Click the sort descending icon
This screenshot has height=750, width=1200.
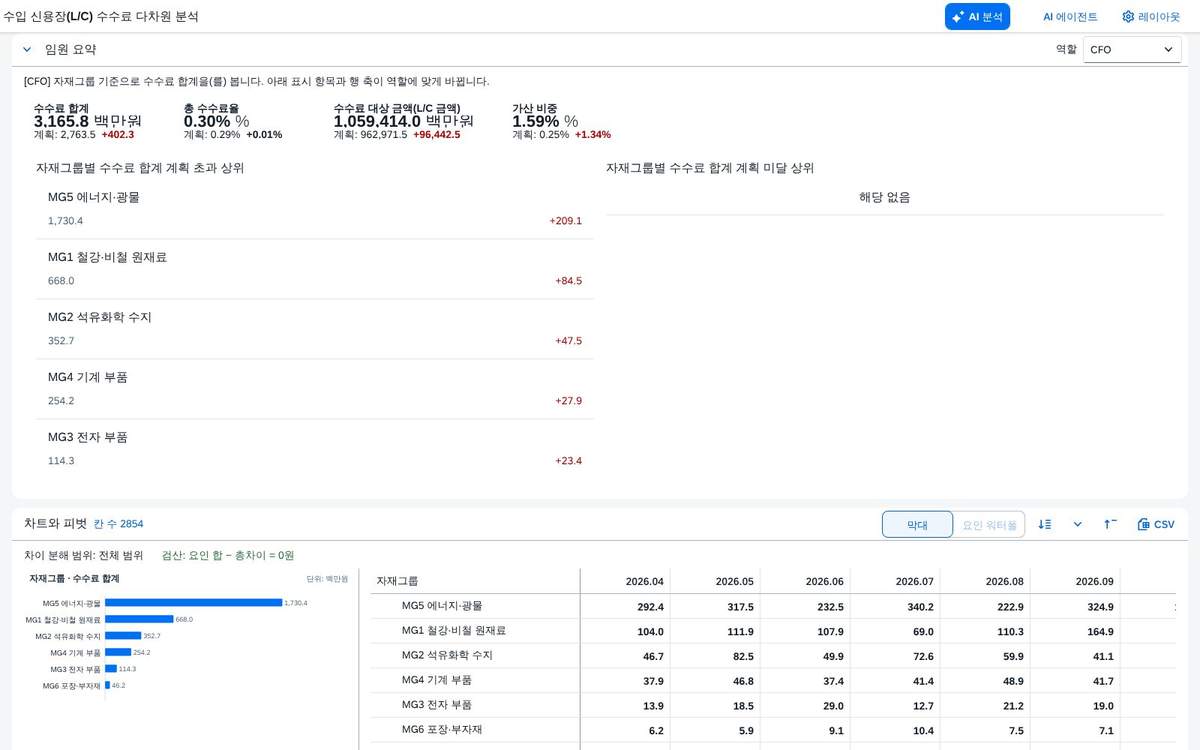click(1044, 524)
